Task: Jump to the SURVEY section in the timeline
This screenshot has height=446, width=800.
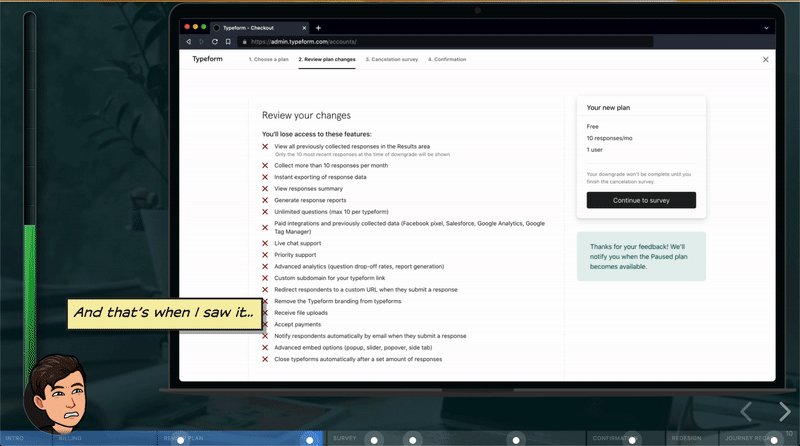Action: [344, 438]
